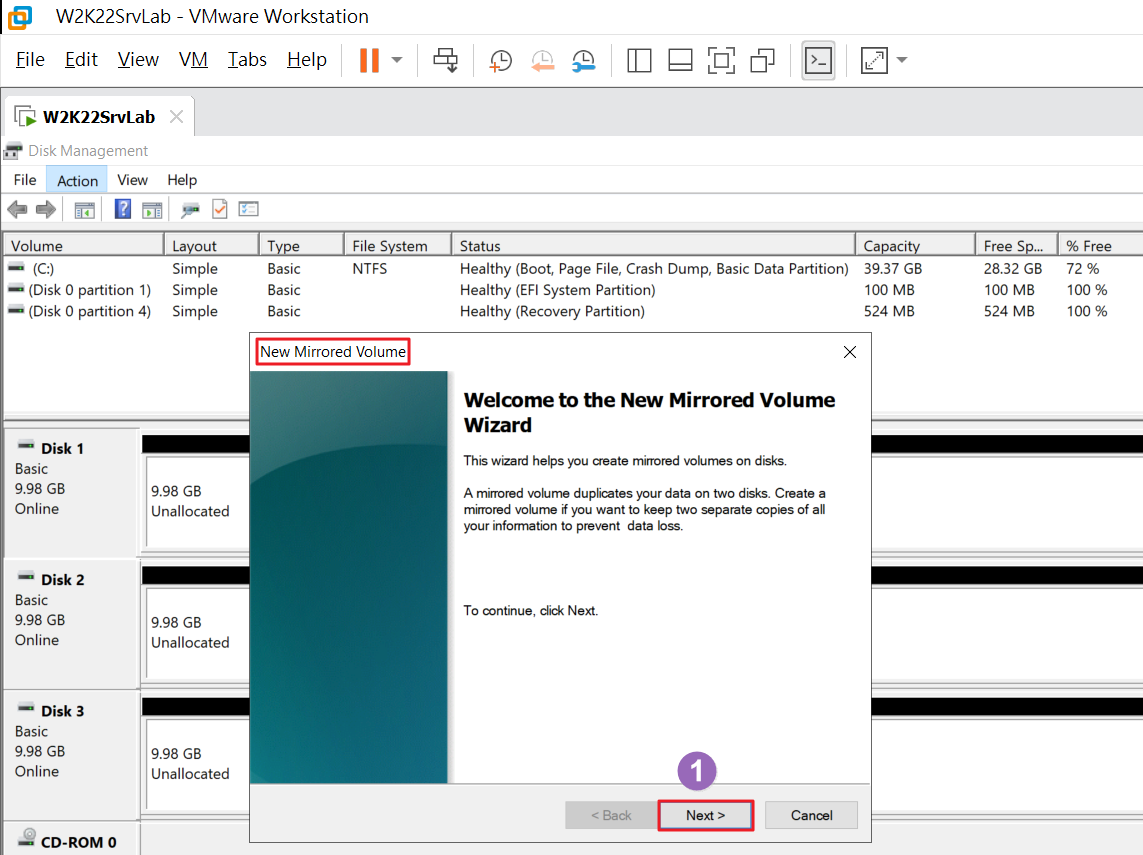Click the blue Help question mark icon
Screen dimensions: 1143x855
pyautogui.click(x=122, y=210)
